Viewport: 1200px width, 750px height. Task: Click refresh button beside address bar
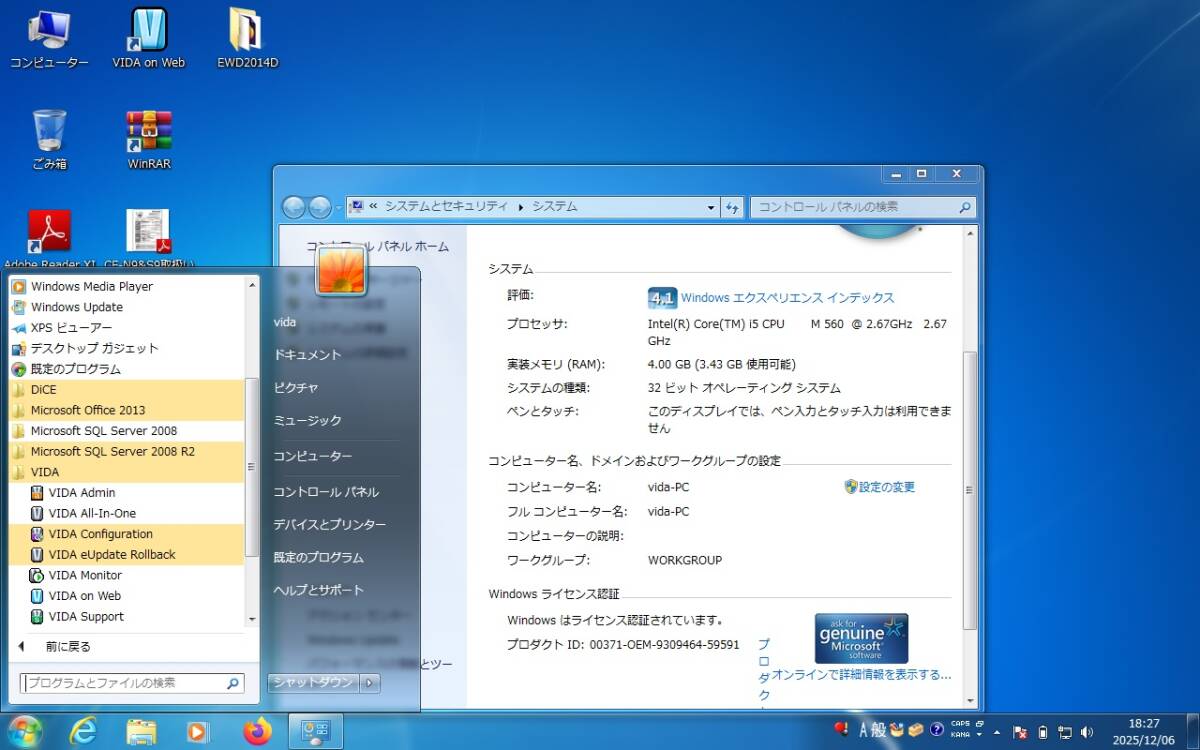point(733,207)
